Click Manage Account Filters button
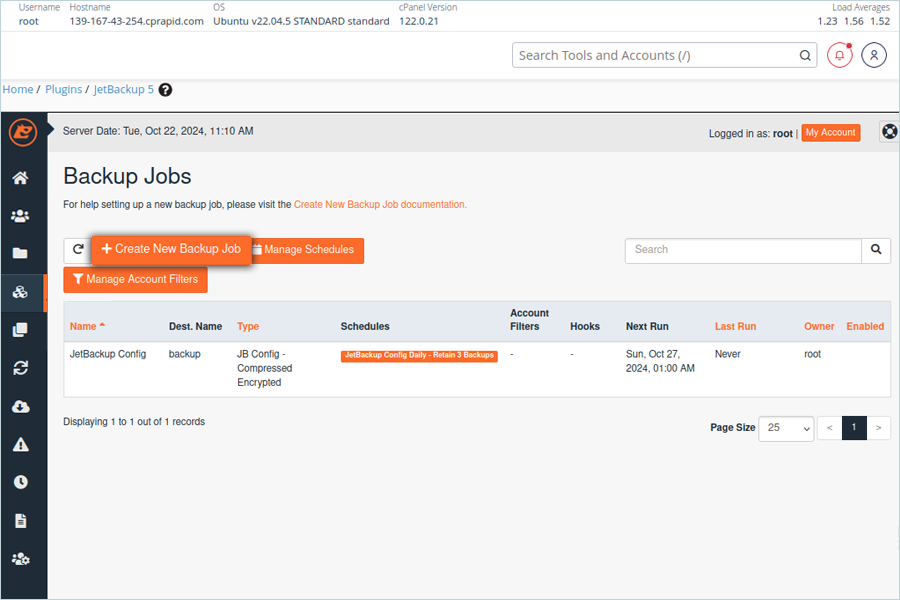This screenshot has height=600, width=900. pos(135,280)
